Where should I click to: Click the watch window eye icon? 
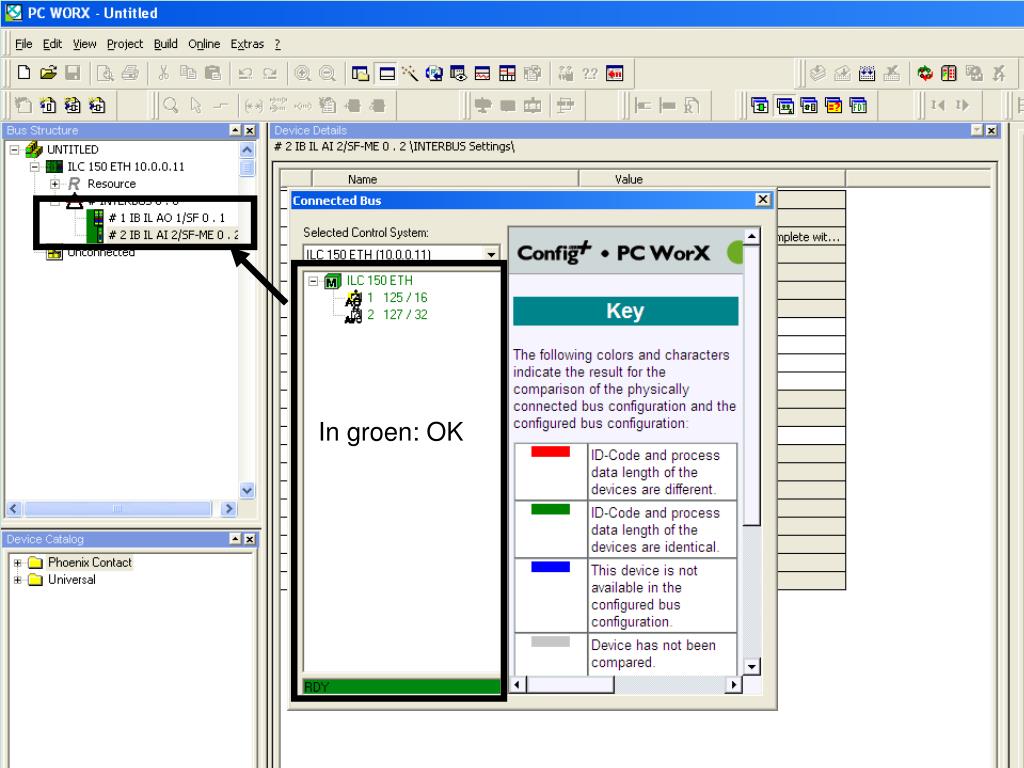point(458,72)
